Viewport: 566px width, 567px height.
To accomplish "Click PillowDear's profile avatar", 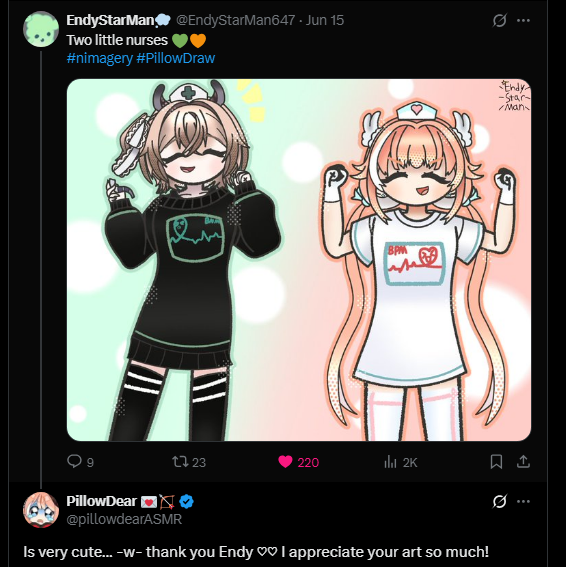I will tap(41, 510).
